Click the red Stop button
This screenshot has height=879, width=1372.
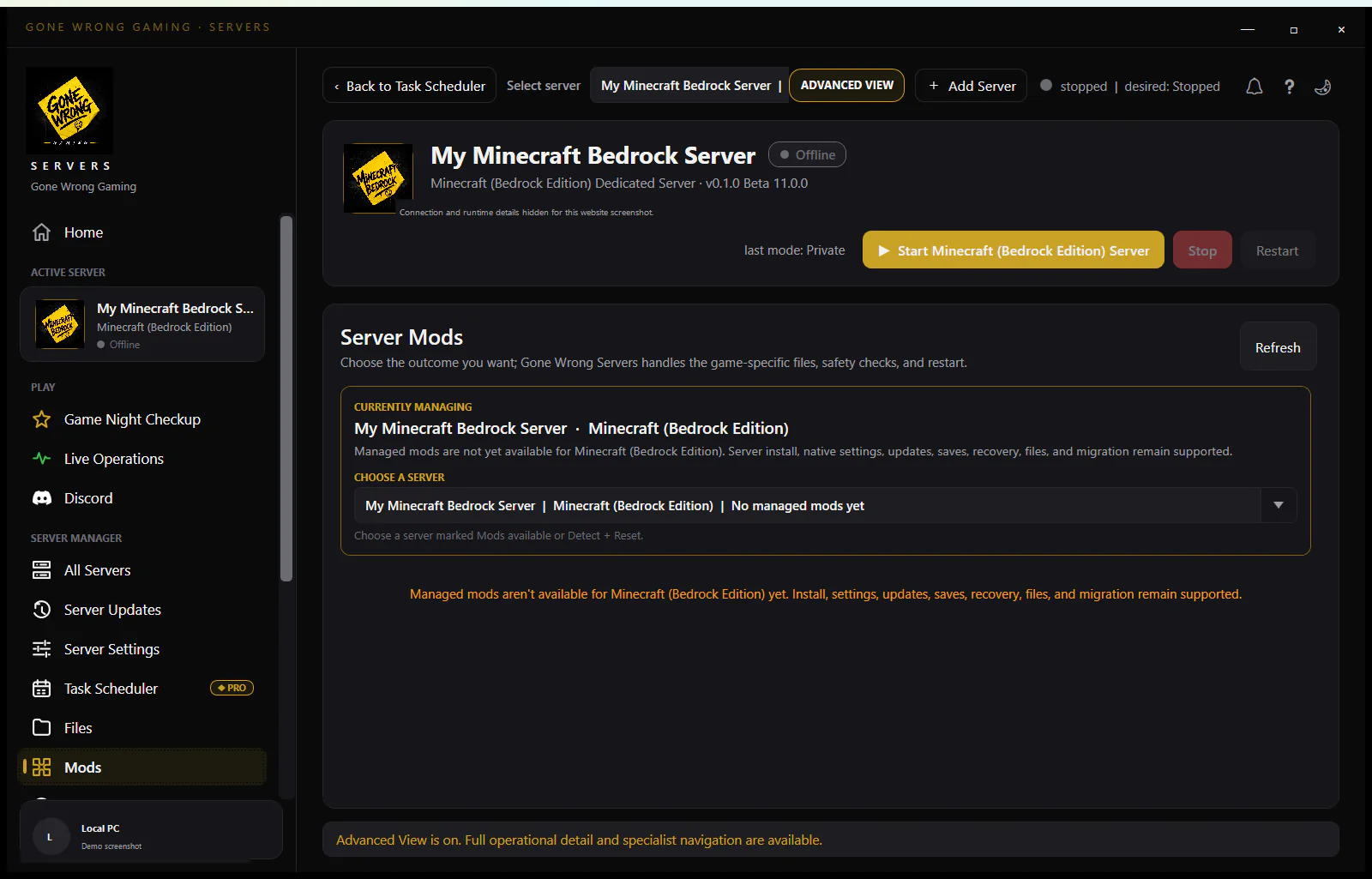pyautogui.click(x=1202, y=250)
